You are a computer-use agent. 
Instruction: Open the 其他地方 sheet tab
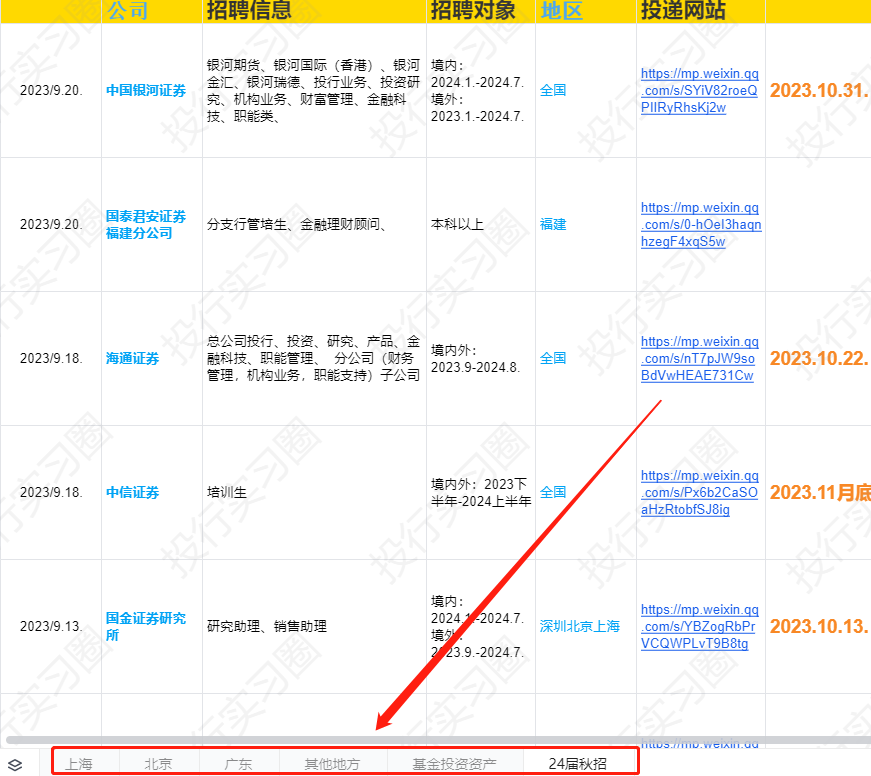coord(332,764)
